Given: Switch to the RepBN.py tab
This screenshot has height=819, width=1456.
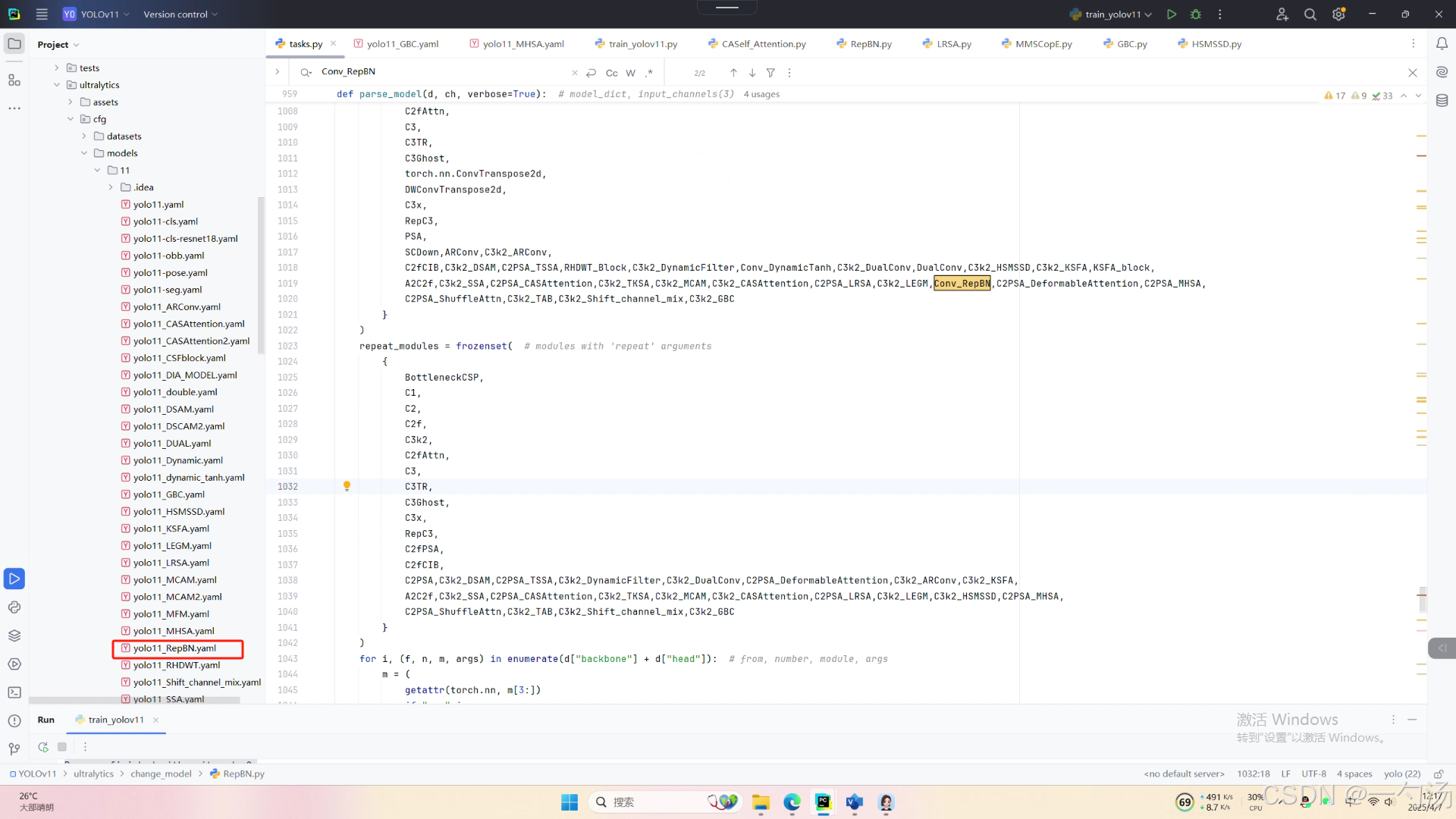Looking at the screenshot, I should [870, 44].
